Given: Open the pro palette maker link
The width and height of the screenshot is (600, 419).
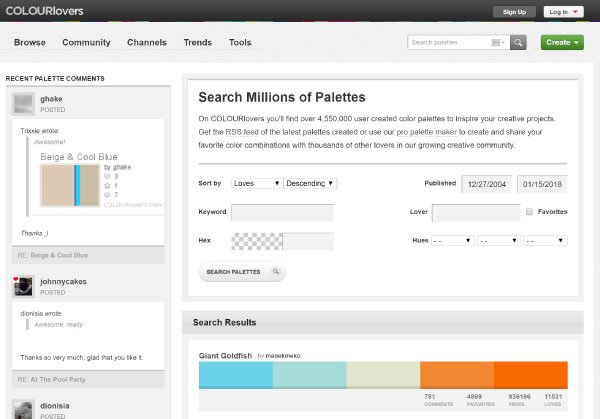Looking at the screenshot, I should 427,132.
